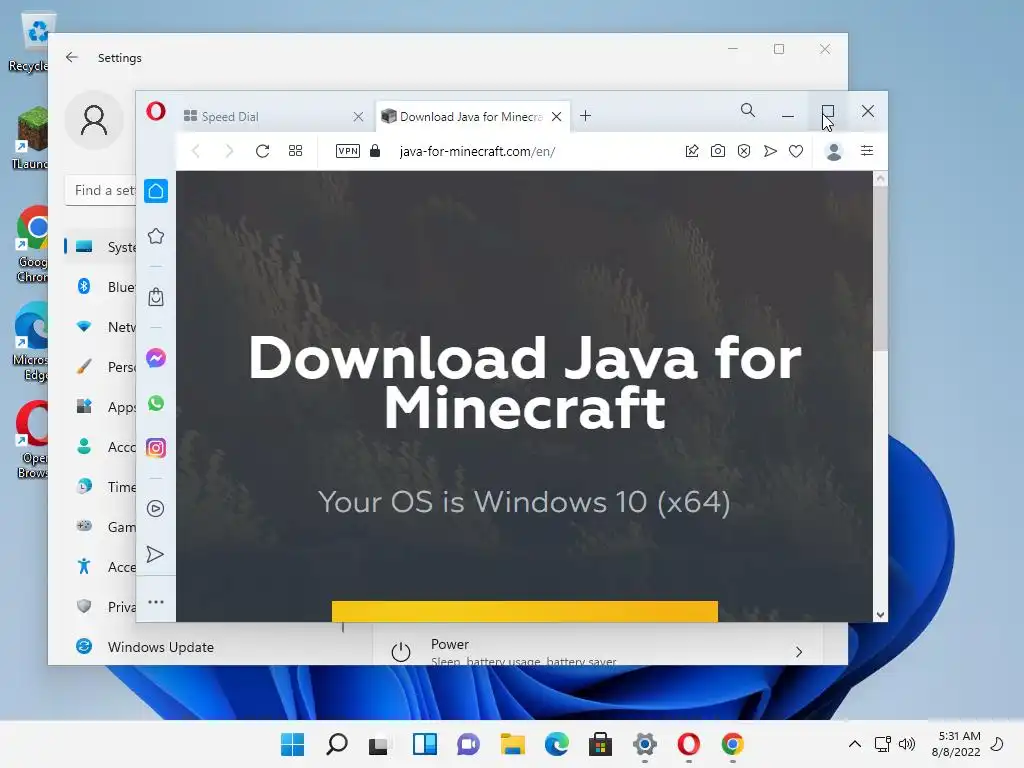
Task: Open the Opera profile account icon
Action: 833,152
